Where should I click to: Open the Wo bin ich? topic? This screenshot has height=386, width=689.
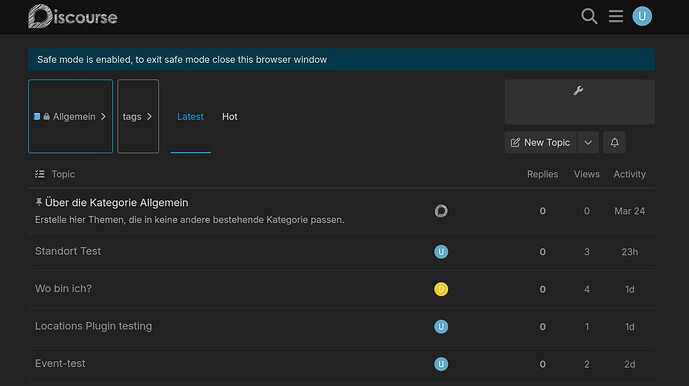63,288
